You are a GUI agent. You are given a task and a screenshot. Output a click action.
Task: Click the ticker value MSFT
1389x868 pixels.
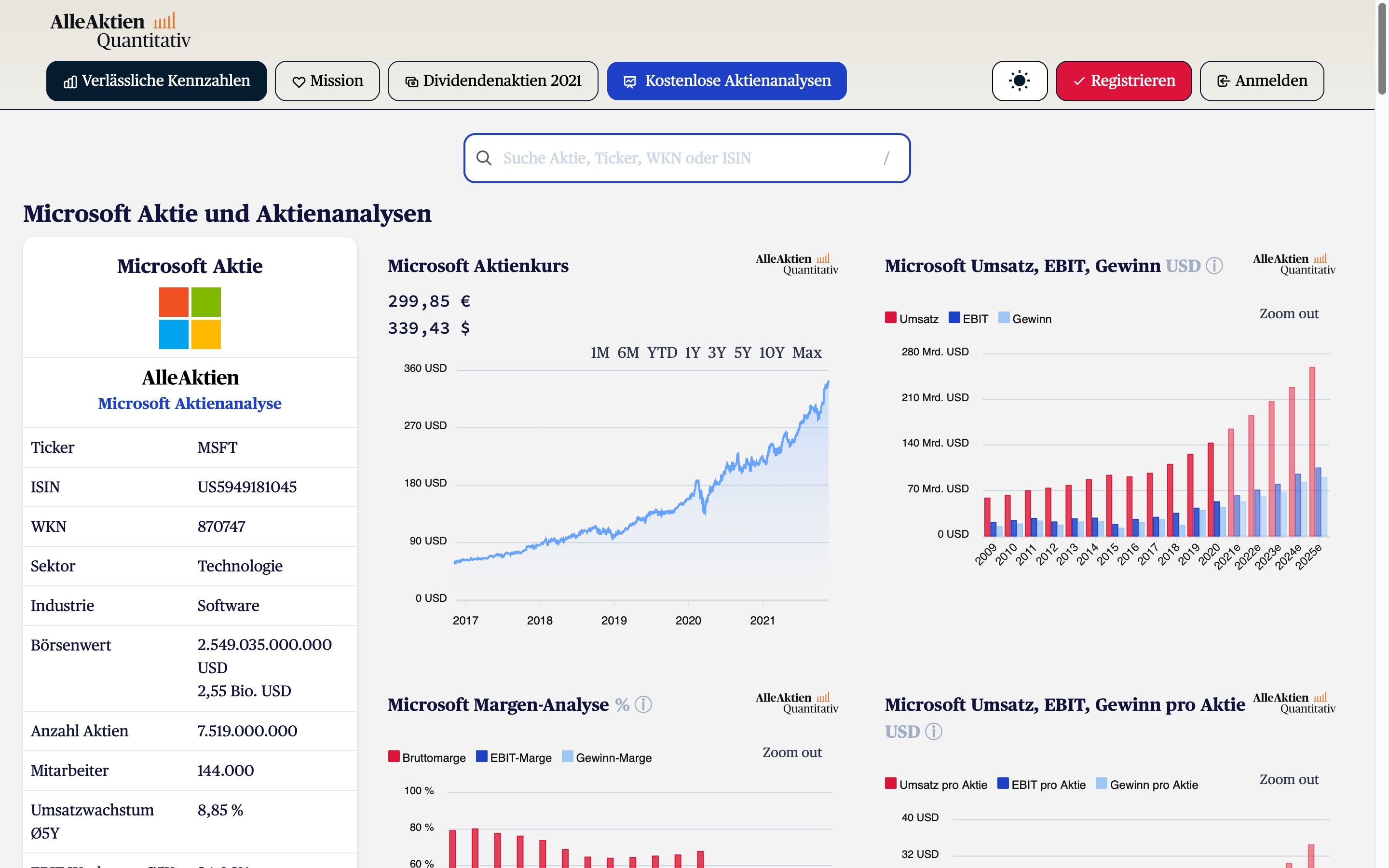pyautogui.click(x=217, y=447)
